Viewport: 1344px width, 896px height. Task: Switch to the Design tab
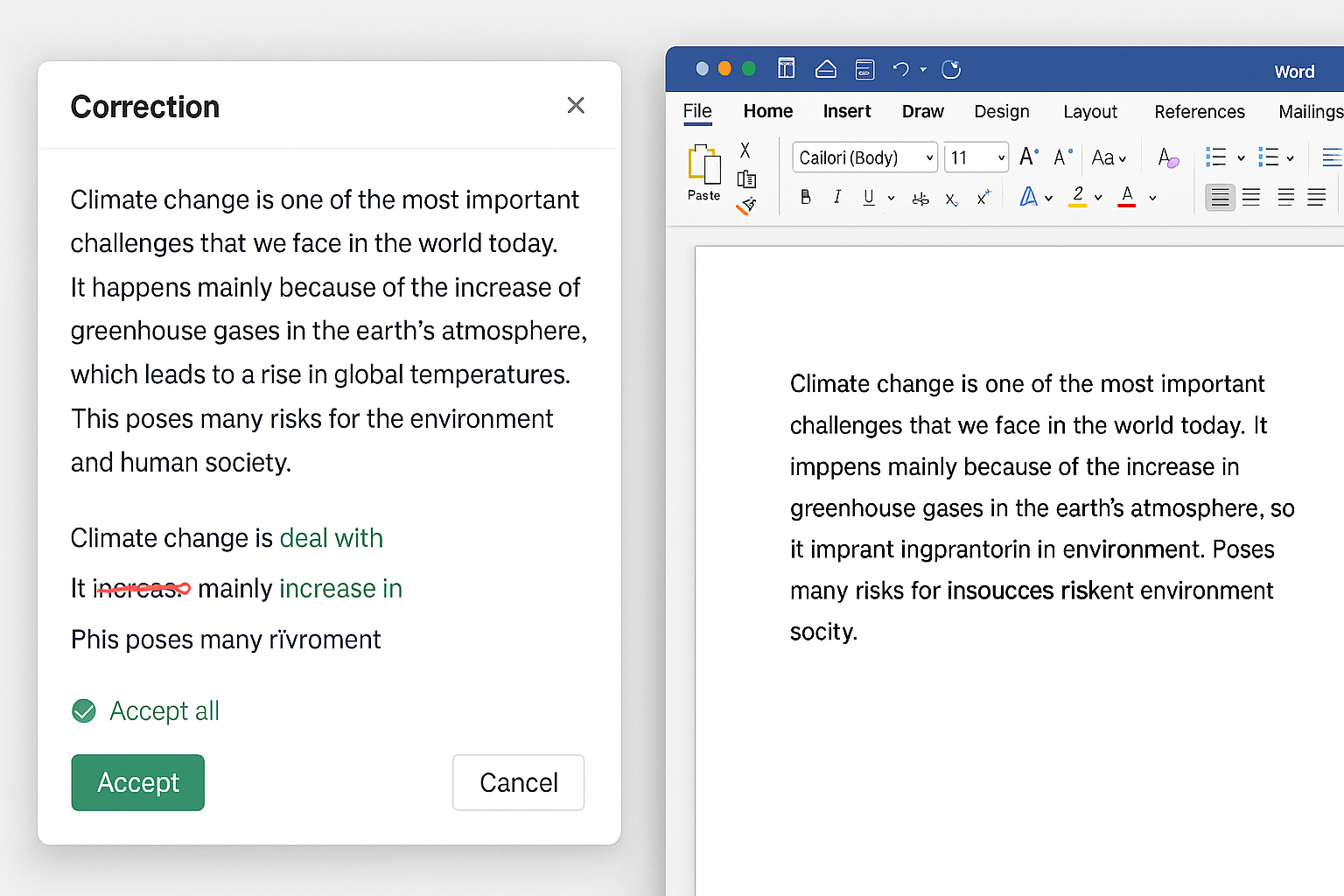(1002, 111)
